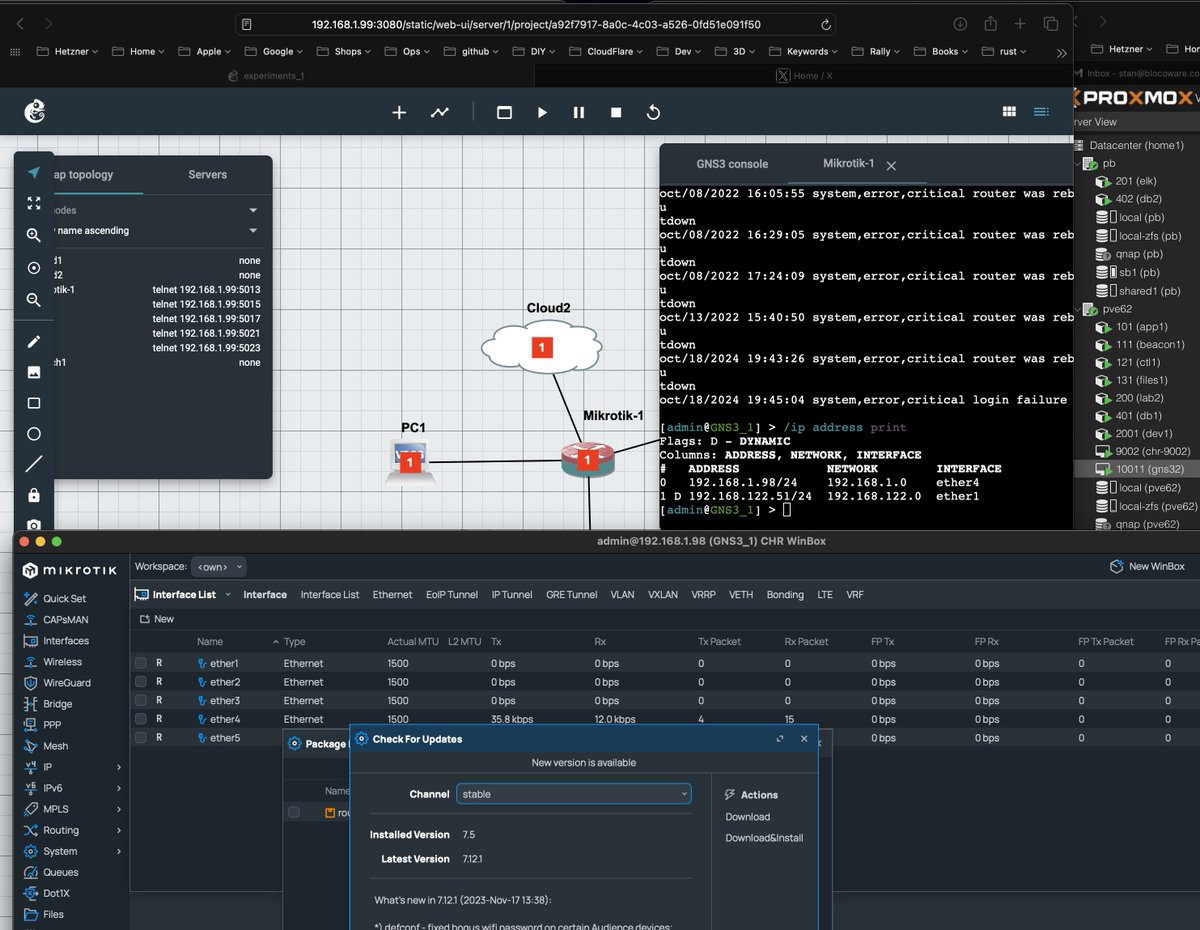Expand the Routing submenu in WinBox sidebar

(x=60, y=830)
